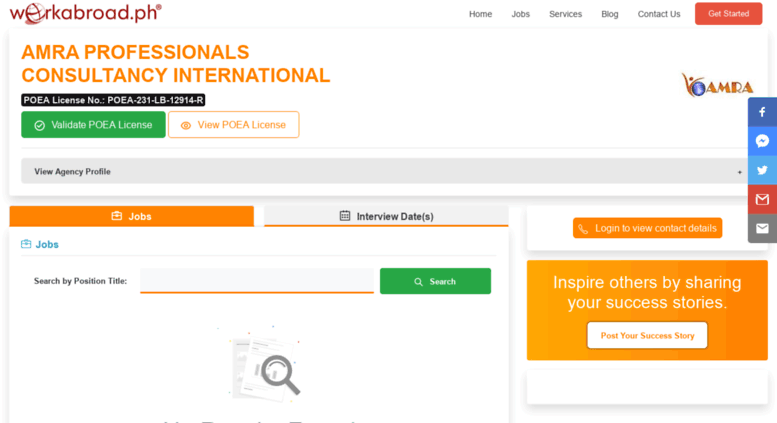Open the Jobs navigation menu item
The image size is (777, 423).
tap(520, 14)
